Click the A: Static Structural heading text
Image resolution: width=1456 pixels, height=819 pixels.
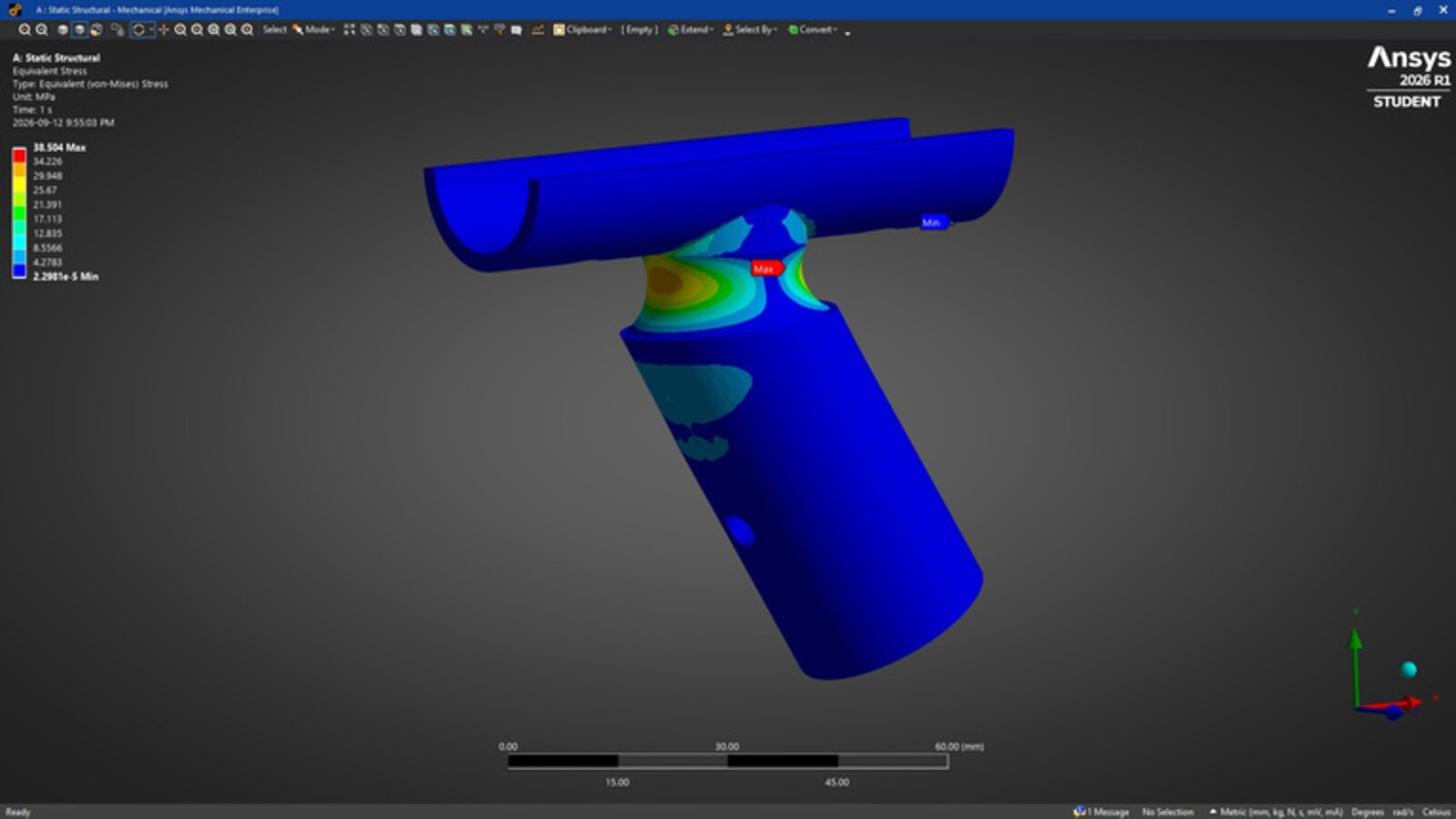(x=56, y=57)
